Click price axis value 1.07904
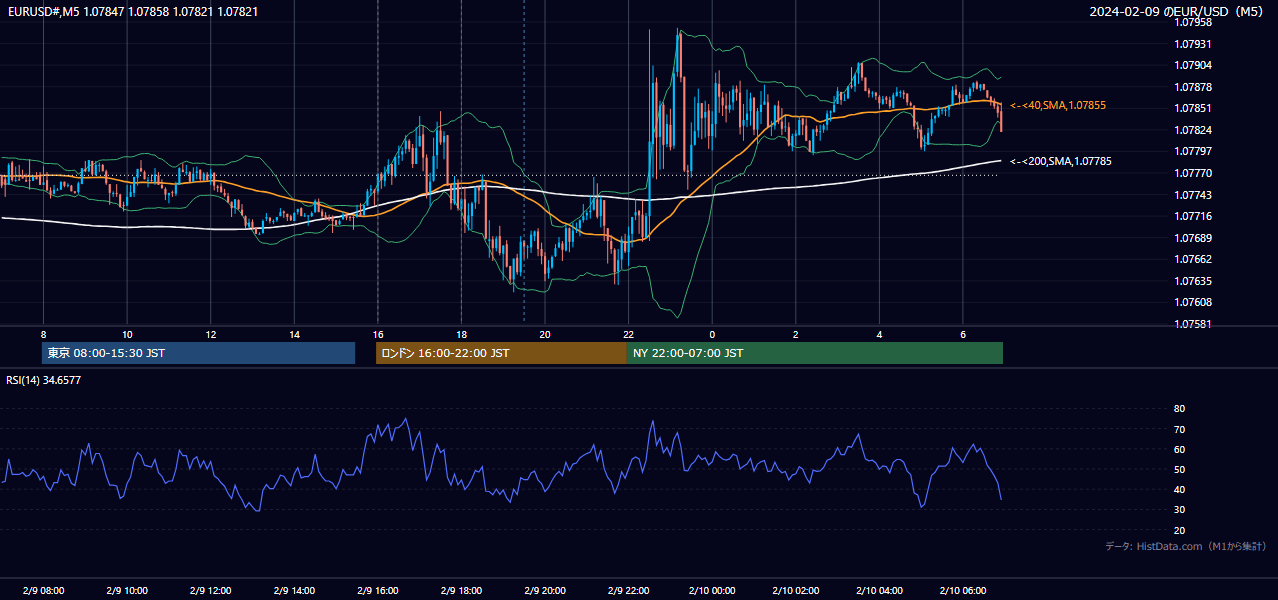The image size is (1278, 600). pos(1192,65)
